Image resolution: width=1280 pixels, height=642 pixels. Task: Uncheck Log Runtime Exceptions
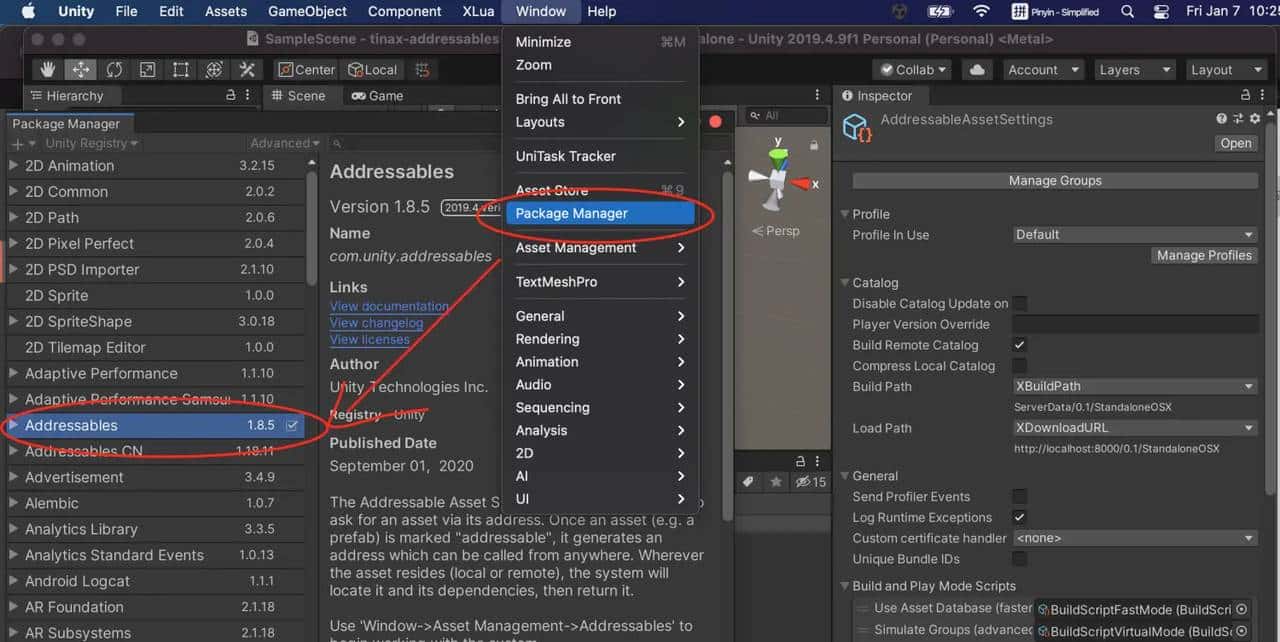(x=1017, y=517)
